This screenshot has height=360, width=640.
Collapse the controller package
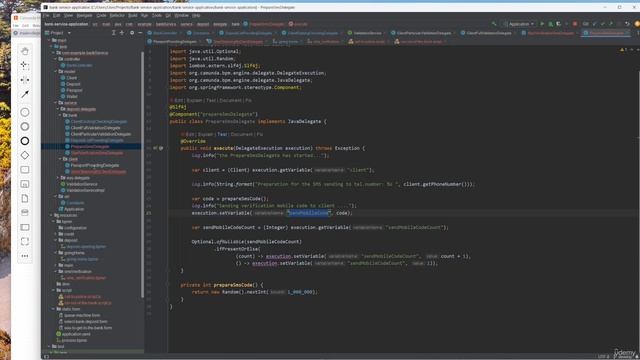(x=56, y=59)
